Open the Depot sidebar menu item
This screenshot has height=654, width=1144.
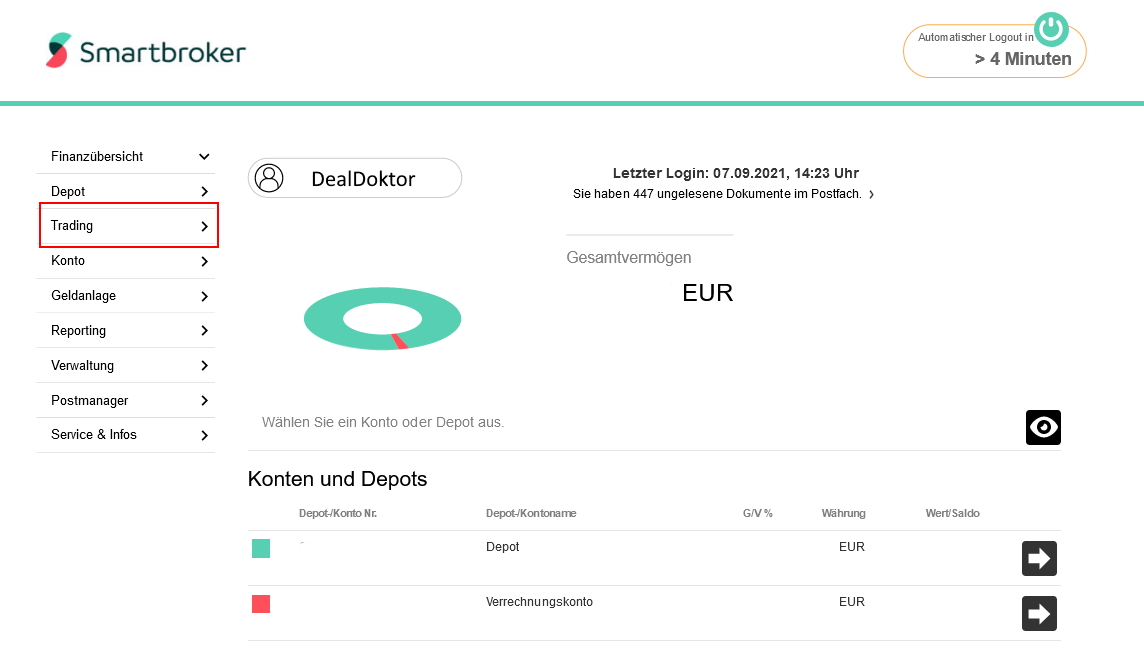pyautogui.click(x=125, y=191)
